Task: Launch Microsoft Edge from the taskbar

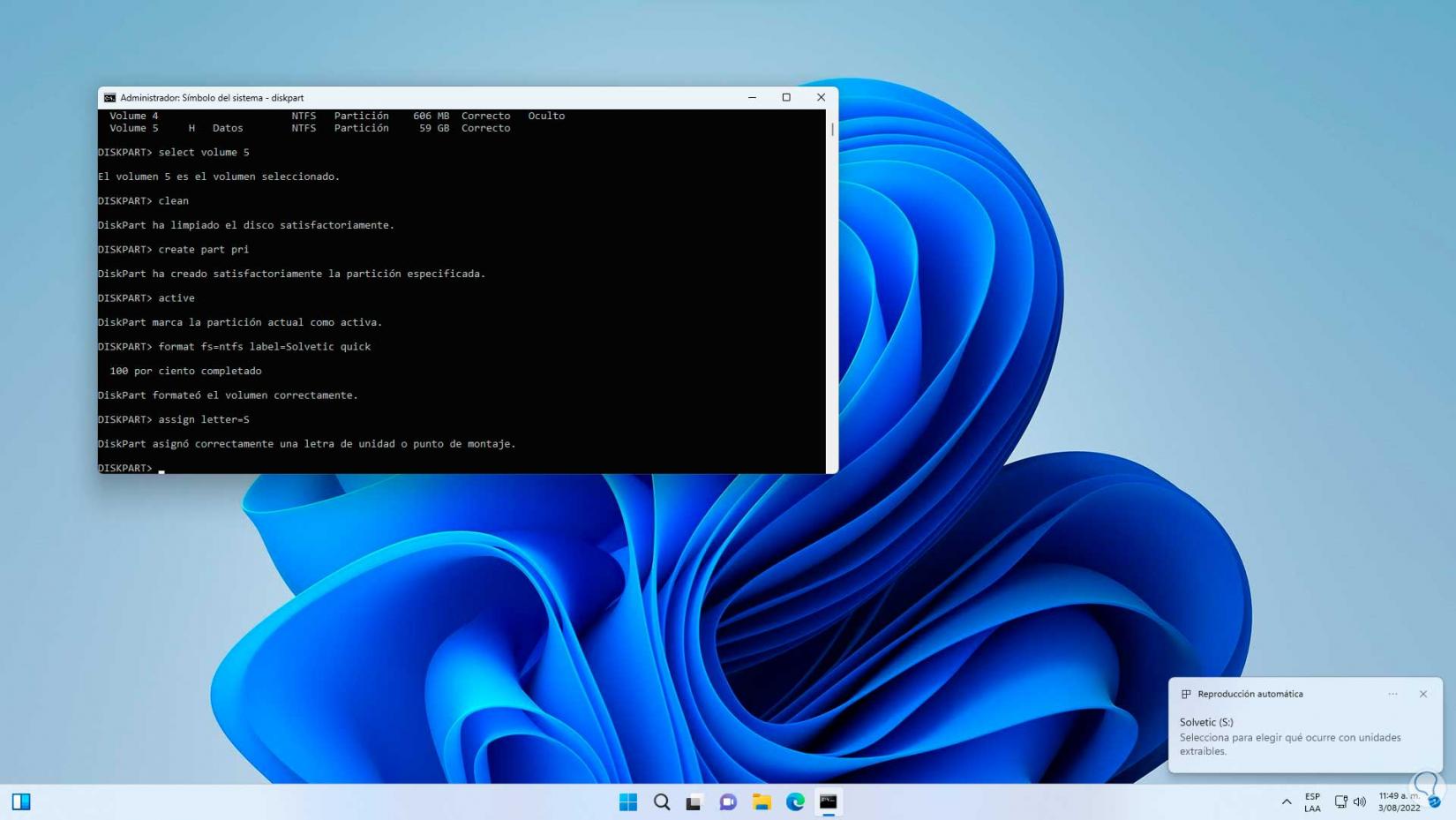Action: [795, 801]
